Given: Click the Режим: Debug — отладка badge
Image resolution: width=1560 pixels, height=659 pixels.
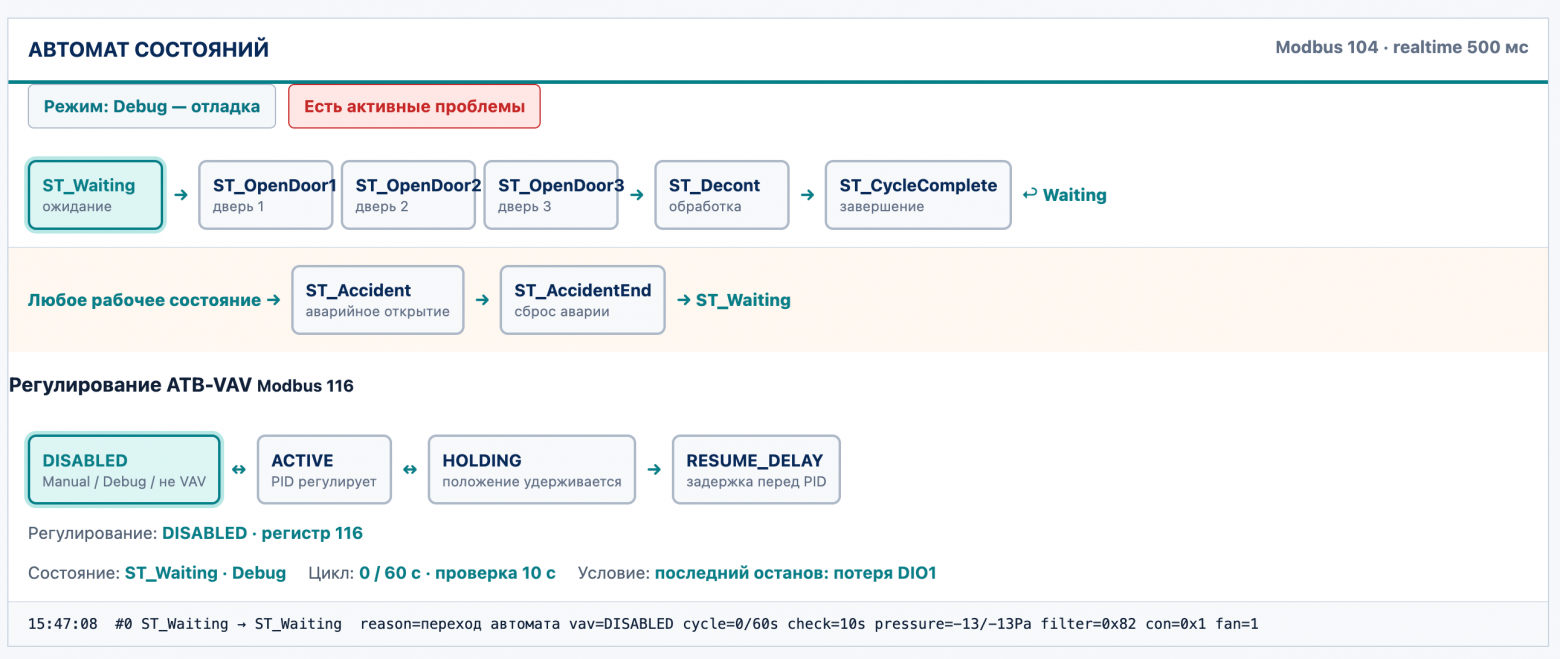Looking at the screenshot, I should pyautogui.click(x=152, y=107).
